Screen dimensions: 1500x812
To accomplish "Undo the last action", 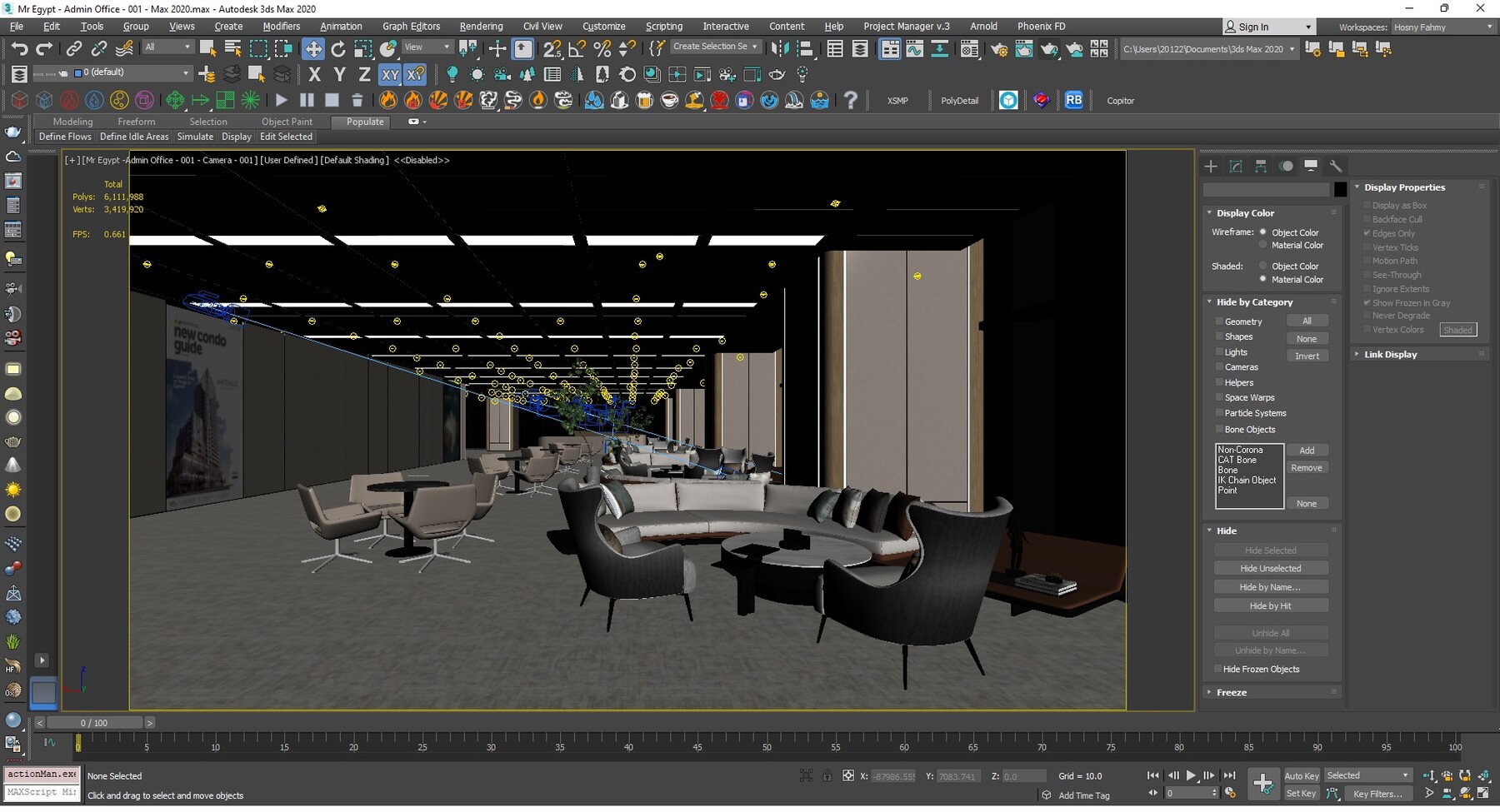I will (20, 48).
